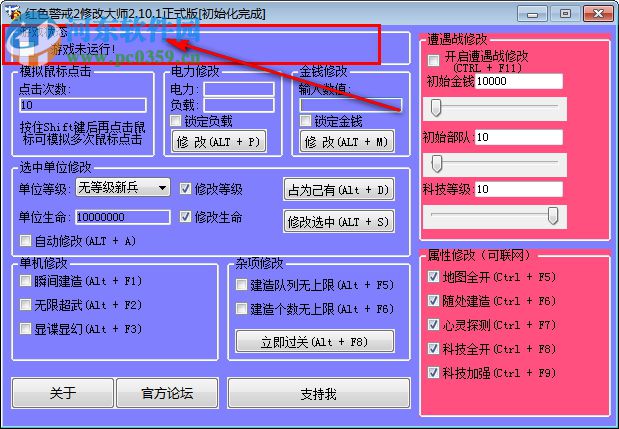Uncheck 地图全开 (Ctrl + F5)
Screen dimensions: 619x429
pyautogui.click(x=433, y=277)
